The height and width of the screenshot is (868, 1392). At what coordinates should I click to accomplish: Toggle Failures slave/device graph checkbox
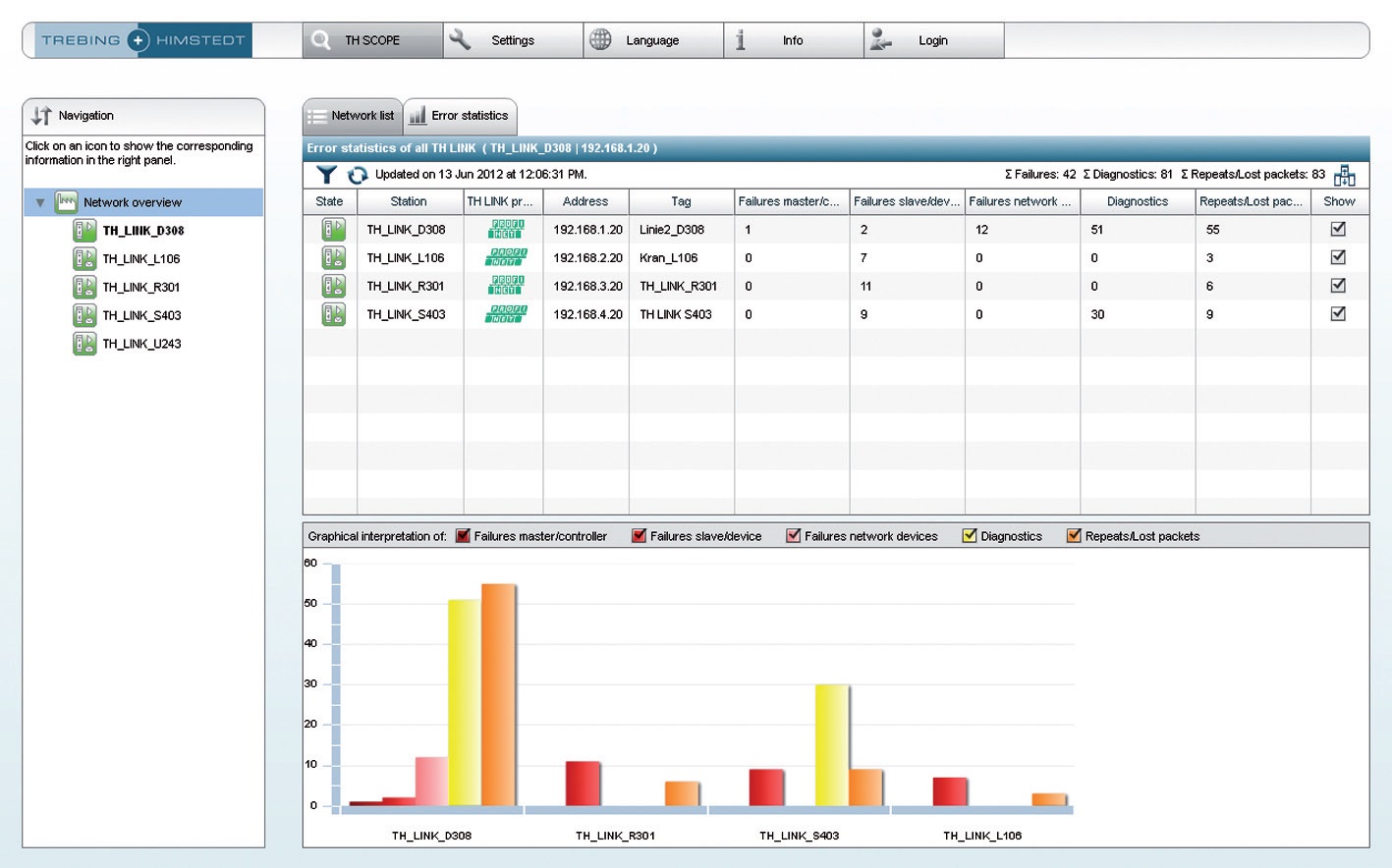[639, 536]
